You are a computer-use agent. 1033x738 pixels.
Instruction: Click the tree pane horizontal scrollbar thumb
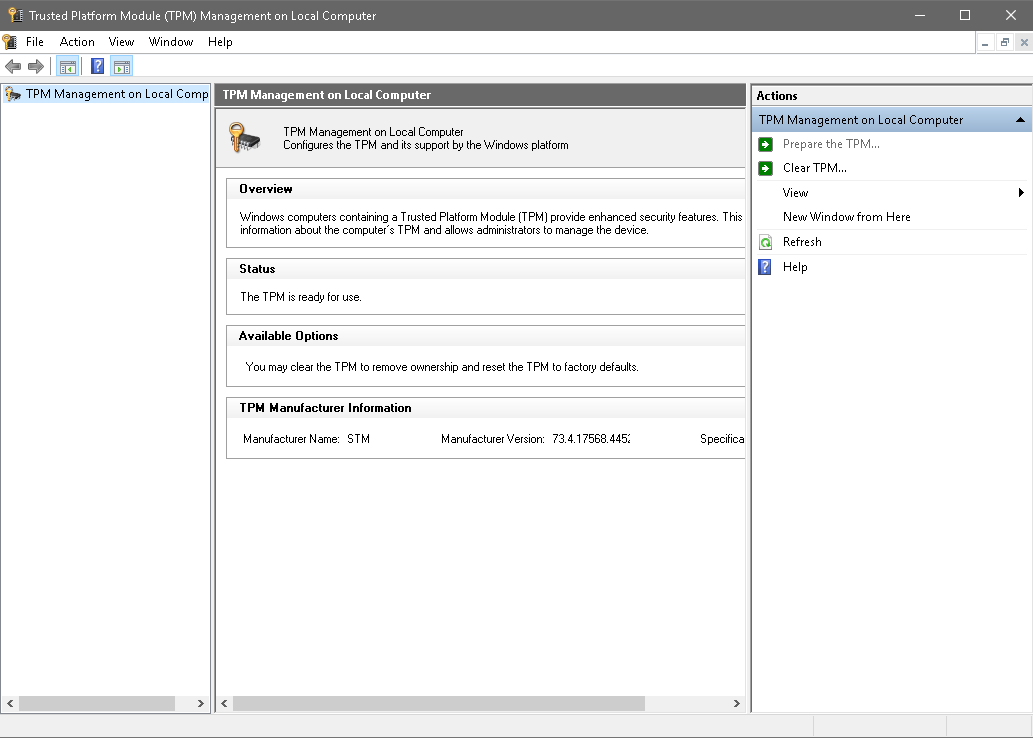97,704
